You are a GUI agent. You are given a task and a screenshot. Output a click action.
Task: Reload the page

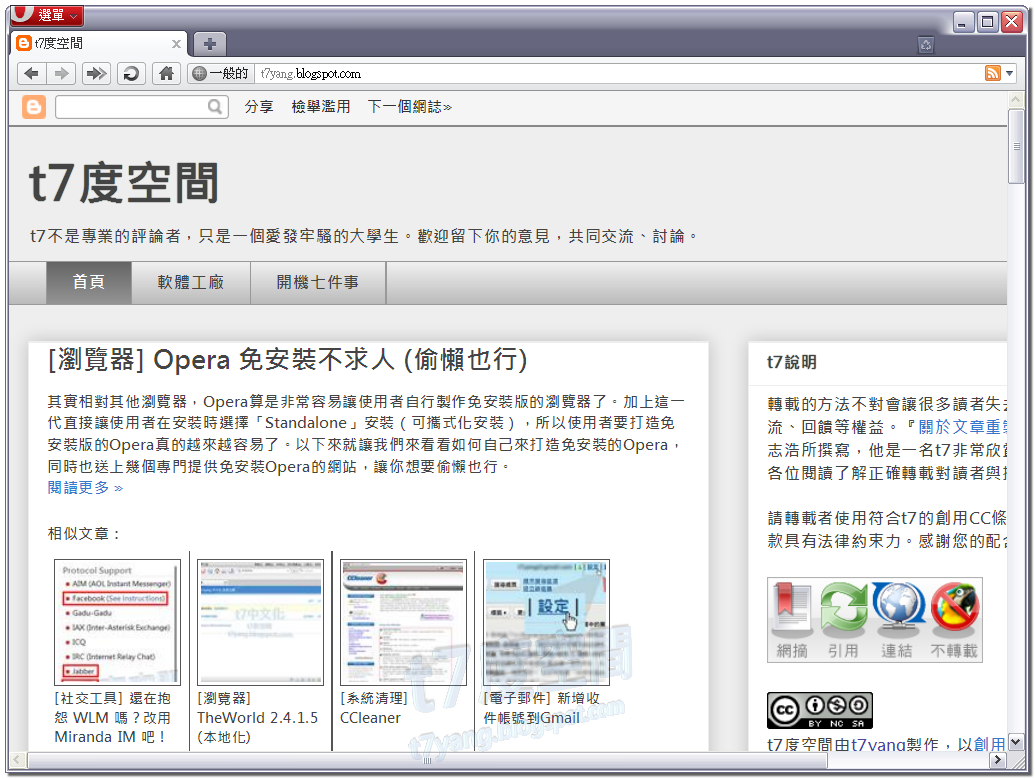point(131,73)
